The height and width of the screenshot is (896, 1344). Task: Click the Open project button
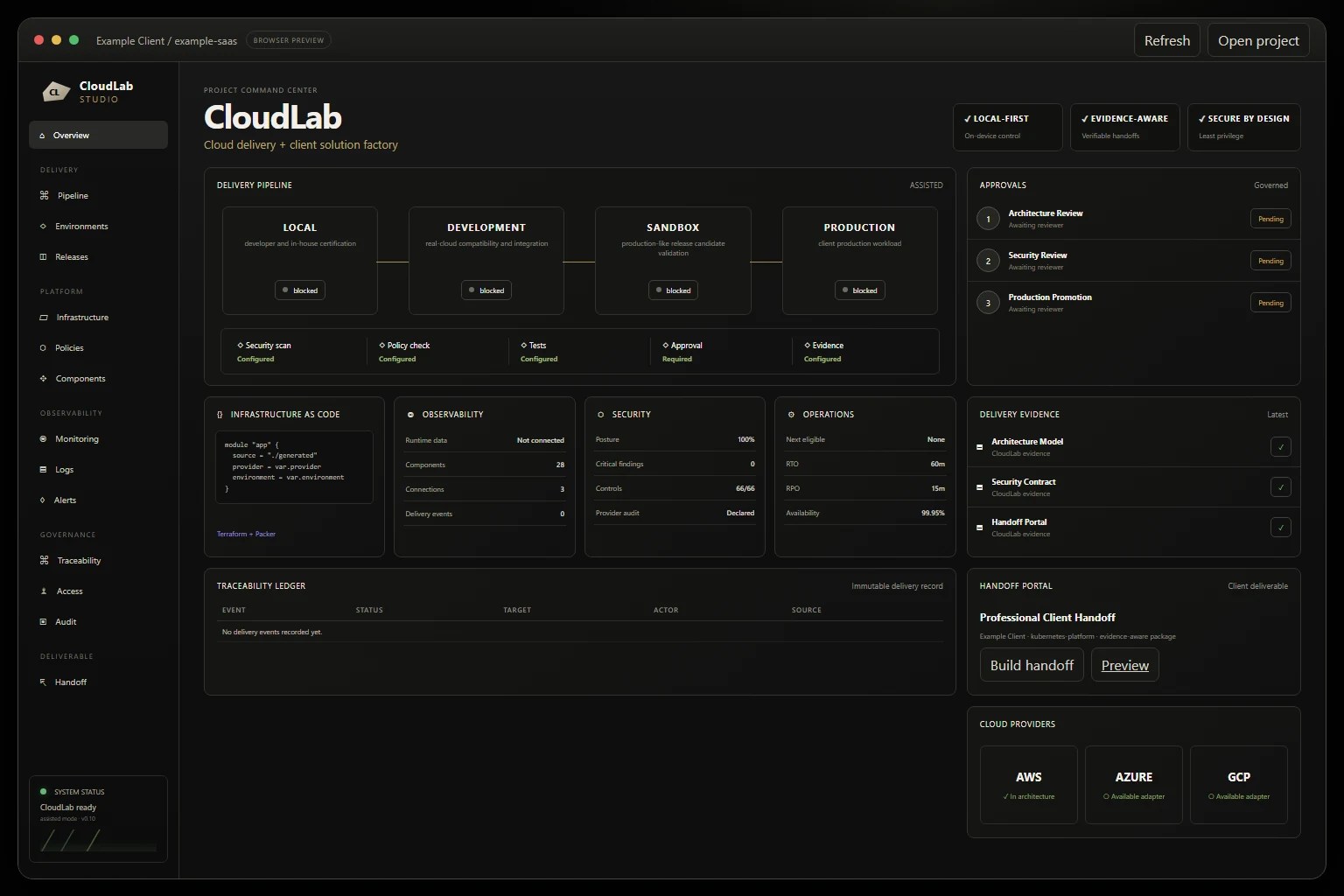coord(1258,40)
